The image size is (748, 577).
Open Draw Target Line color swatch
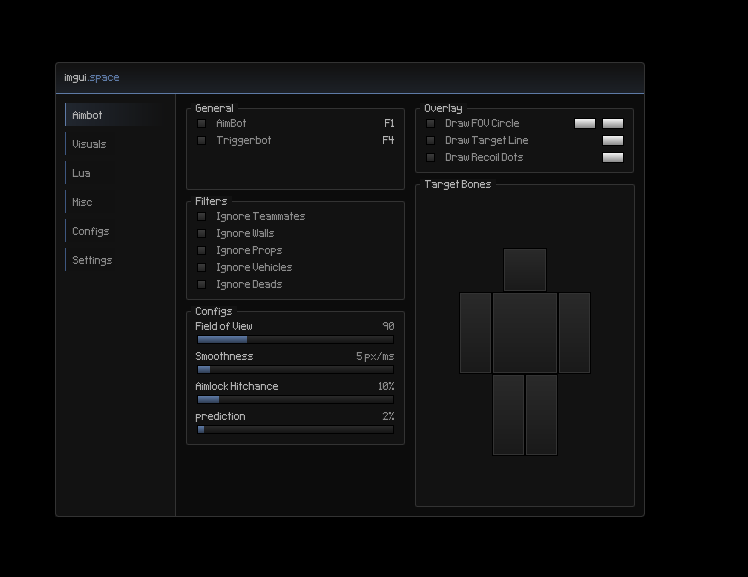[x=613, y=141]
